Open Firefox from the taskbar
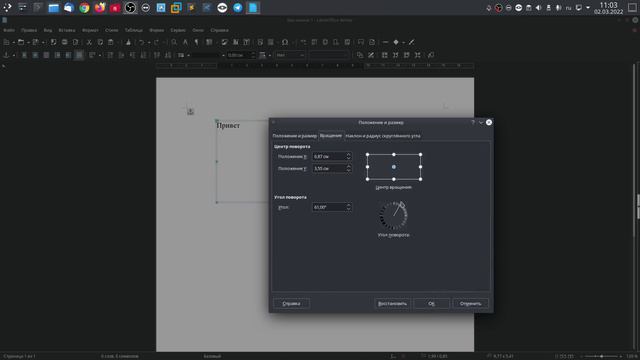The height and width of the screenshot is (360, 640). (100, 8)
